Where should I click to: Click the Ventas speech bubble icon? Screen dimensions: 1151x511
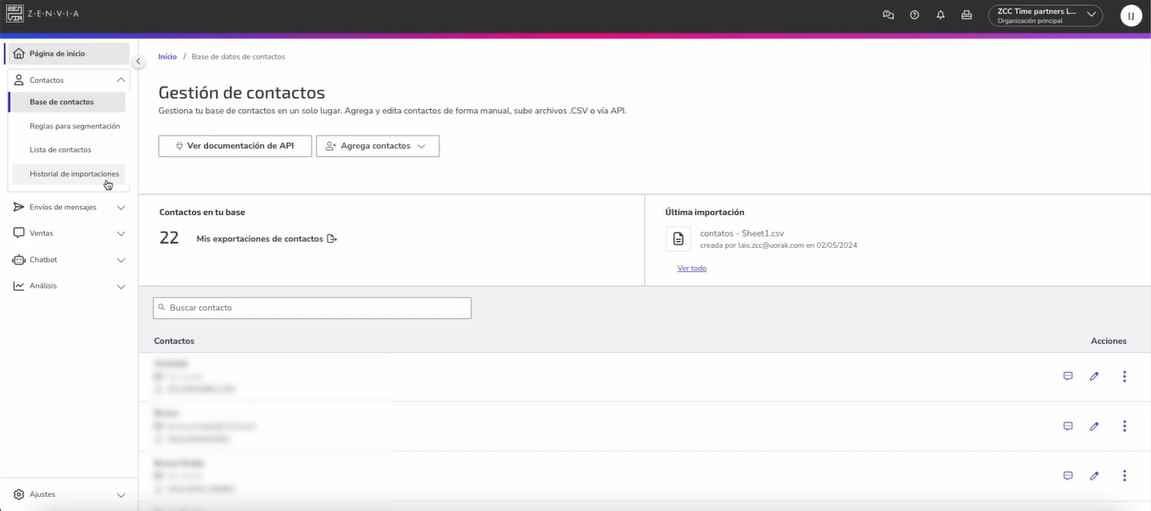coord(19,233)
